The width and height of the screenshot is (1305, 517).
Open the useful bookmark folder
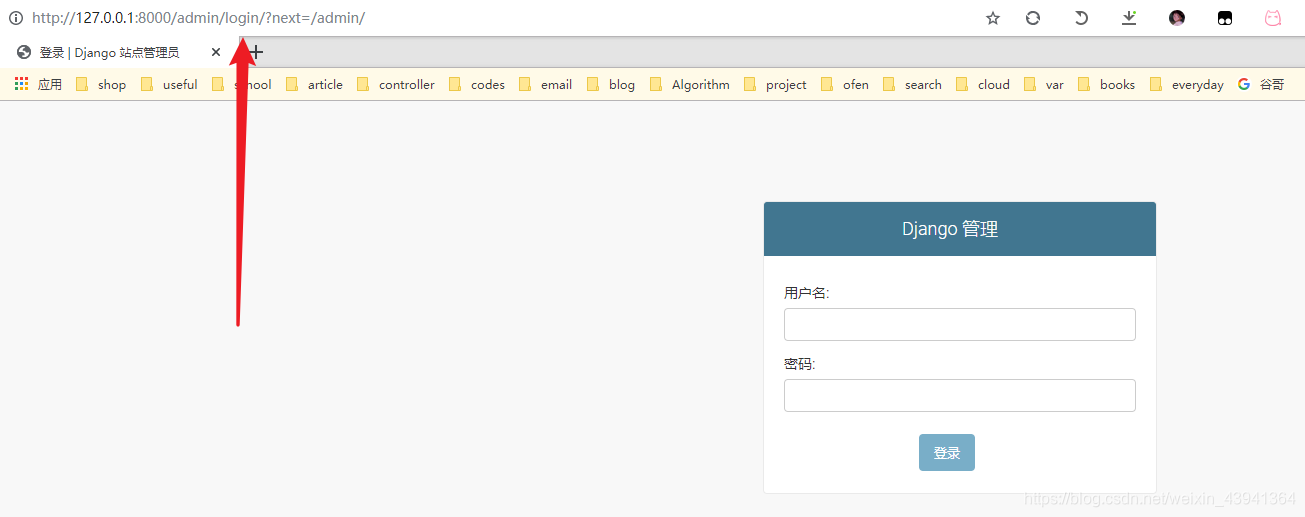pos(169,85)
